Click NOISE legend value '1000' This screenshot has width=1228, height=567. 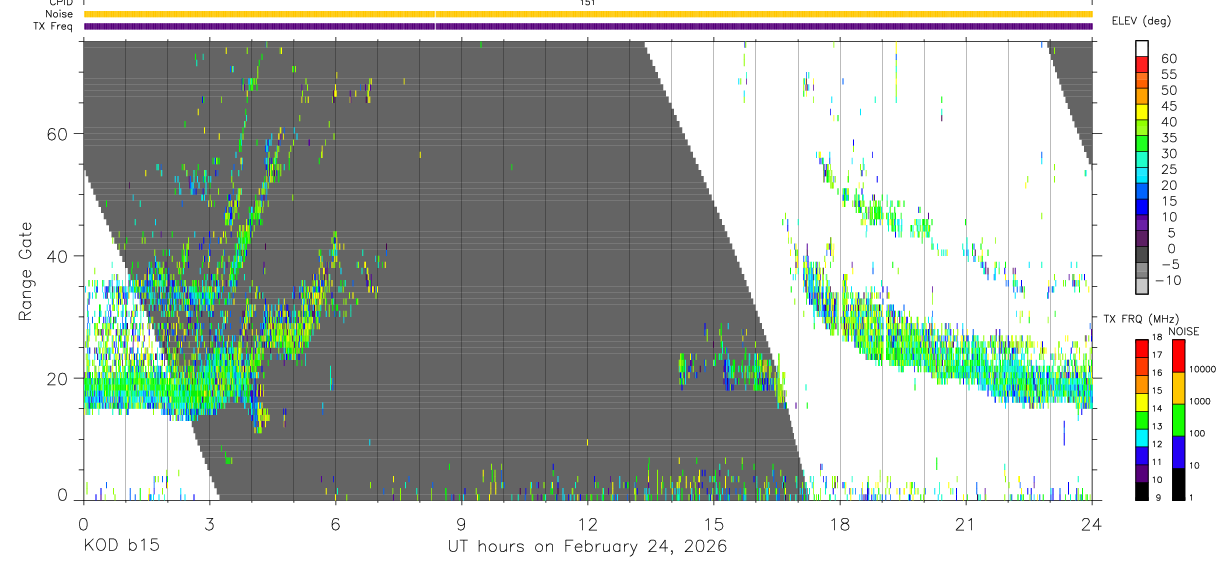(1200, 401)
